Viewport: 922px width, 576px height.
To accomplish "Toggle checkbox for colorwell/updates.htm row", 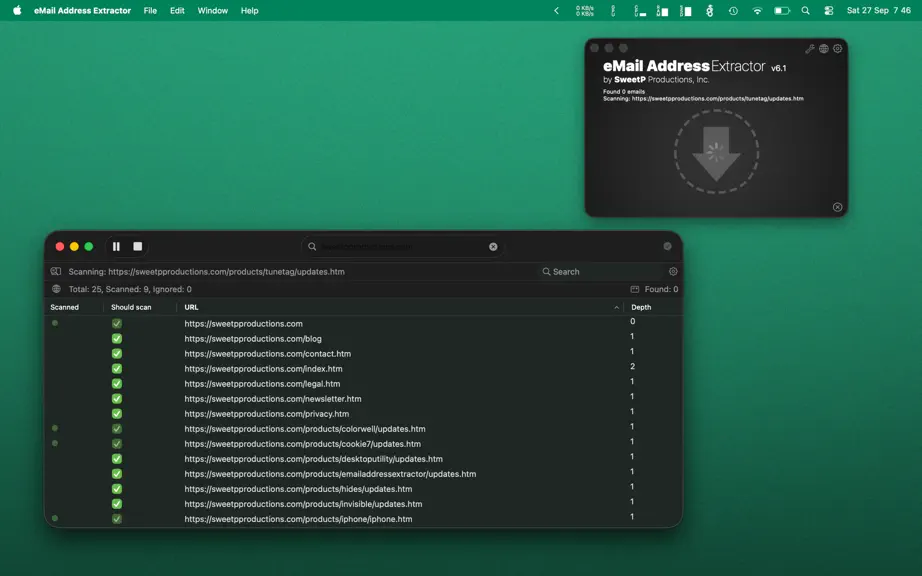I will (x=117, y=428).
